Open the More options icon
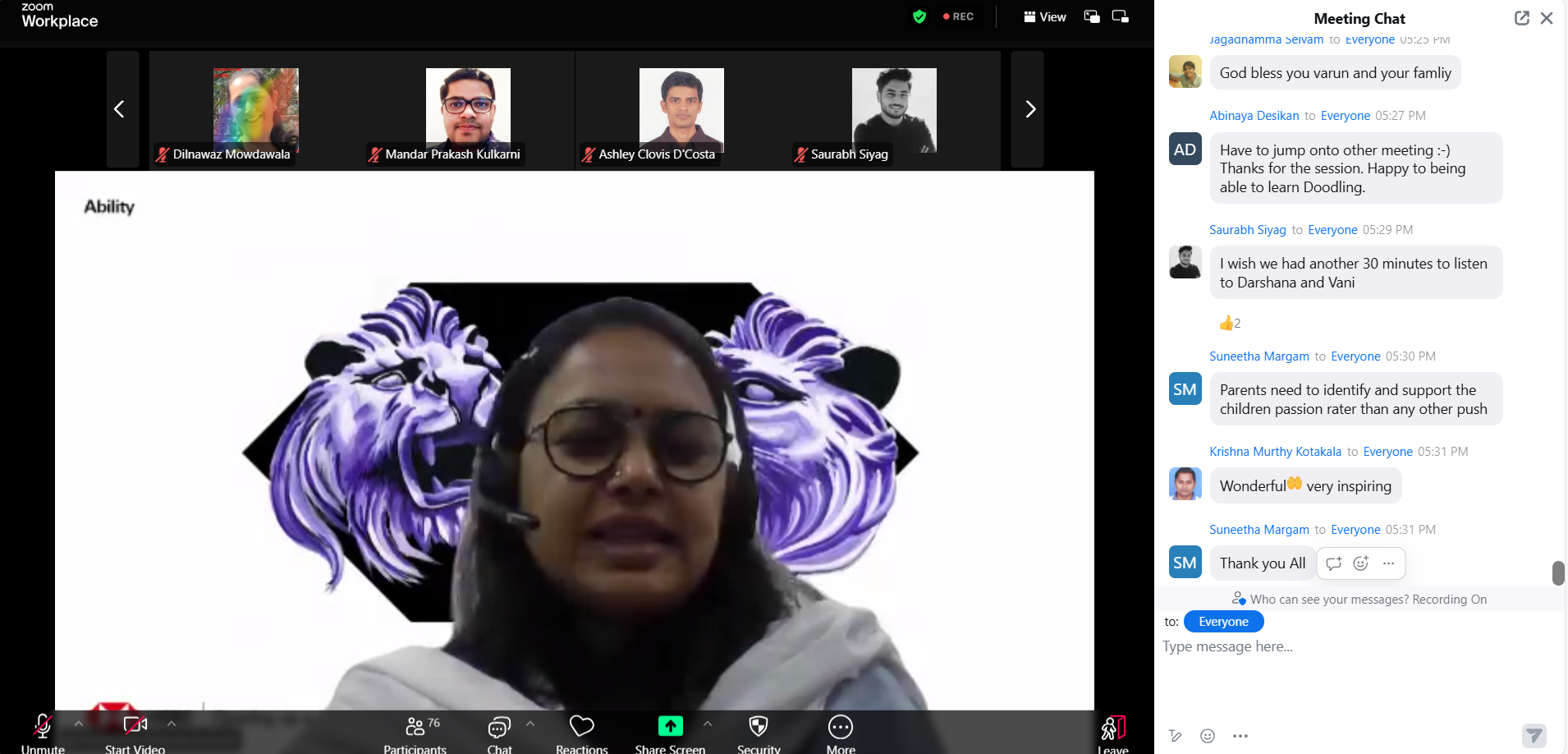 pyautogui.click(x=840, y=727)
